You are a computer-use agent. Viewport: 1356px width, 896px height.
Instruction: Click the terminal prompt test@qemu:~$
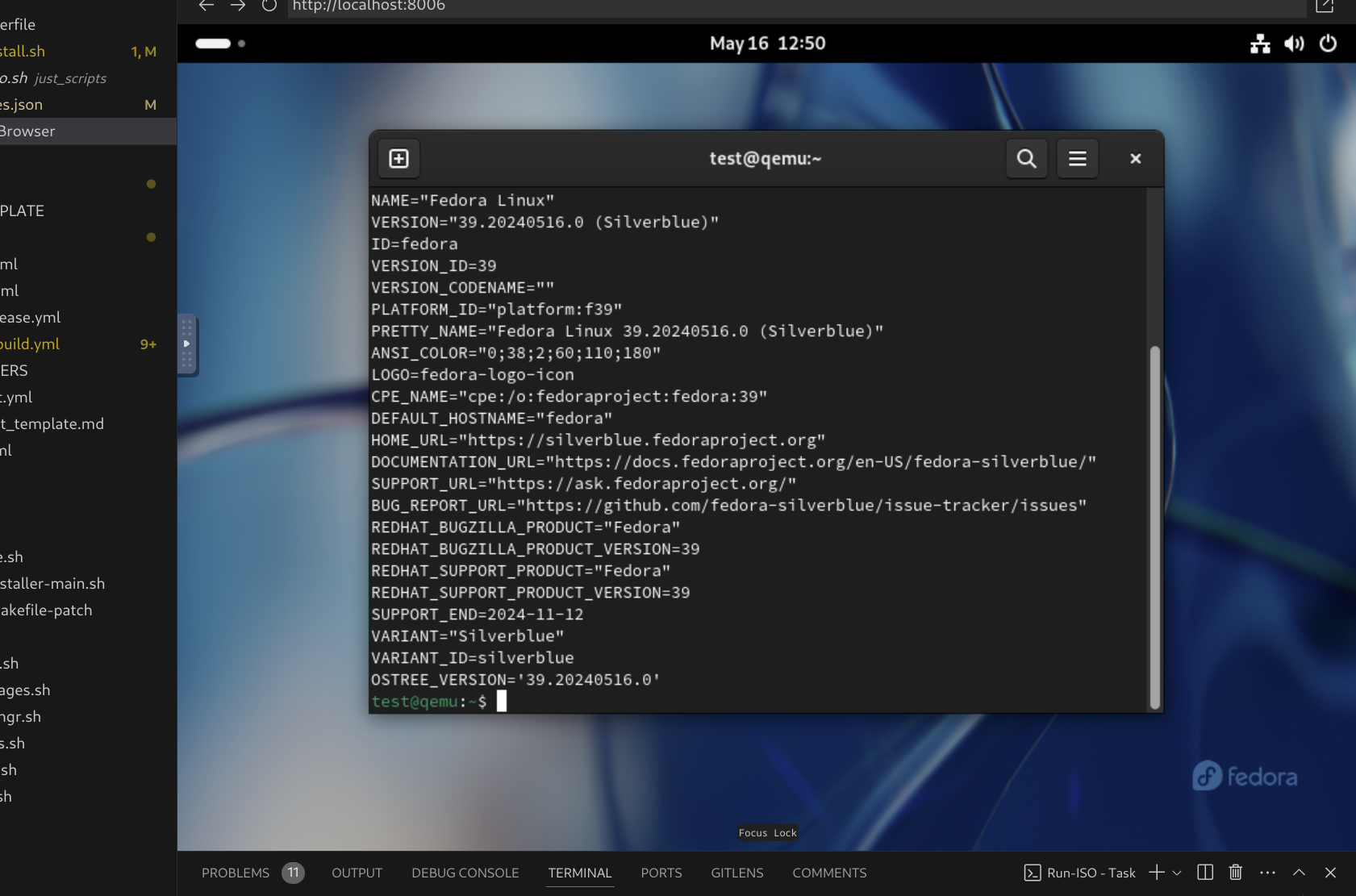click(x=429, y=702)
